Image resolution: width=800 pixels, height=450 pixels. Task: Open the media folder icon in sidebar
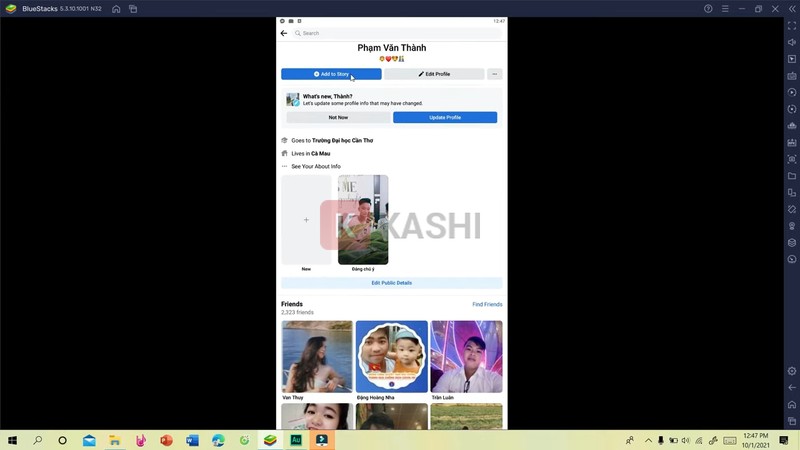point(792,176)
